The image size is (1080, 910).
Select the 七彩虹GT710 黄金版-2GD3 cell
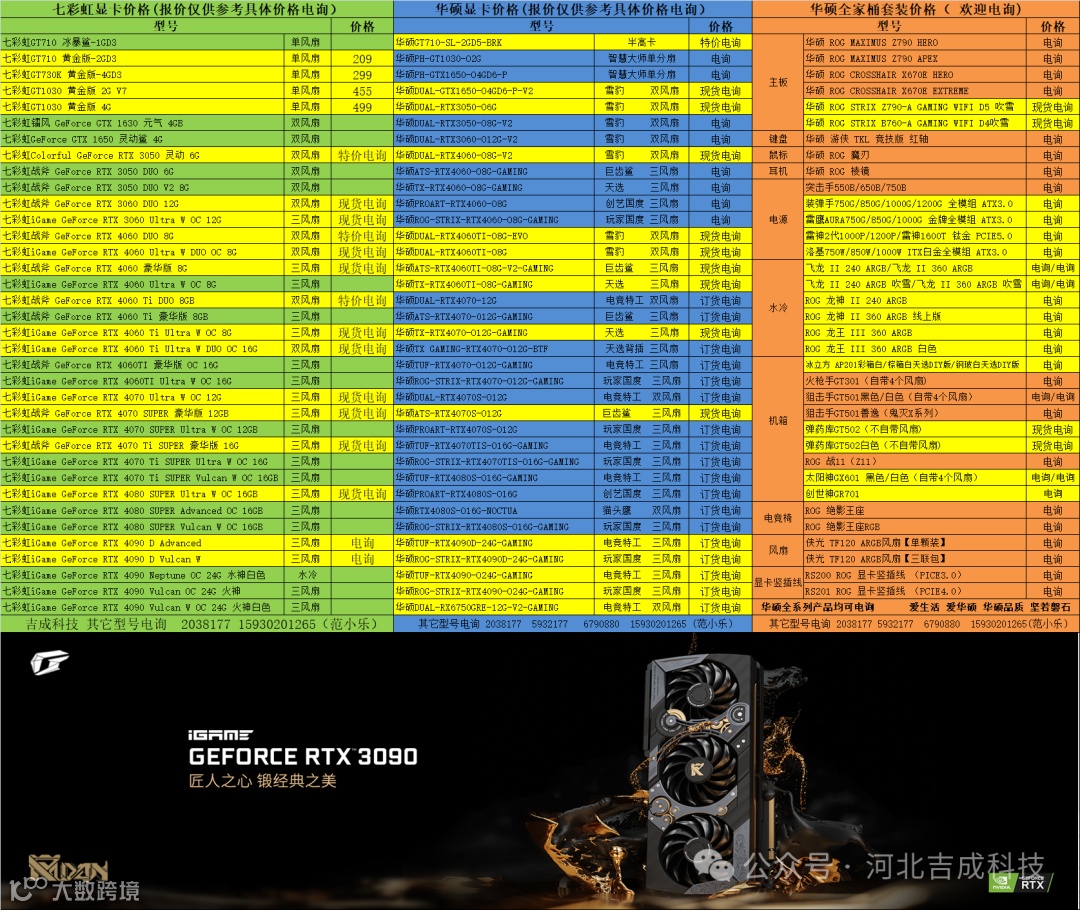coord(142,59)
